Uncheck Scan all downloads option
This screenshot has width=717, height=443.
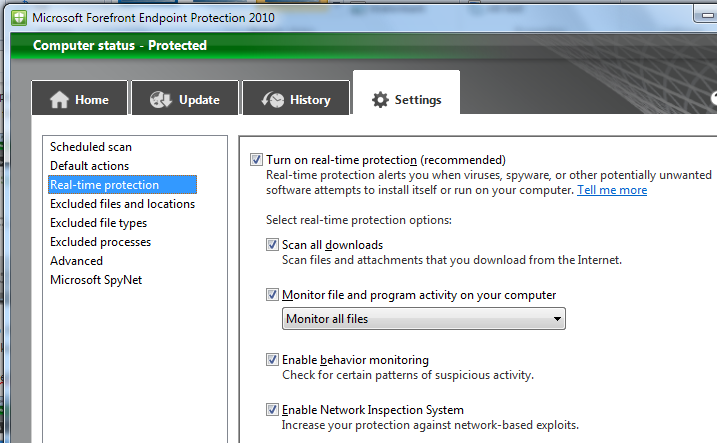[273, 245]
